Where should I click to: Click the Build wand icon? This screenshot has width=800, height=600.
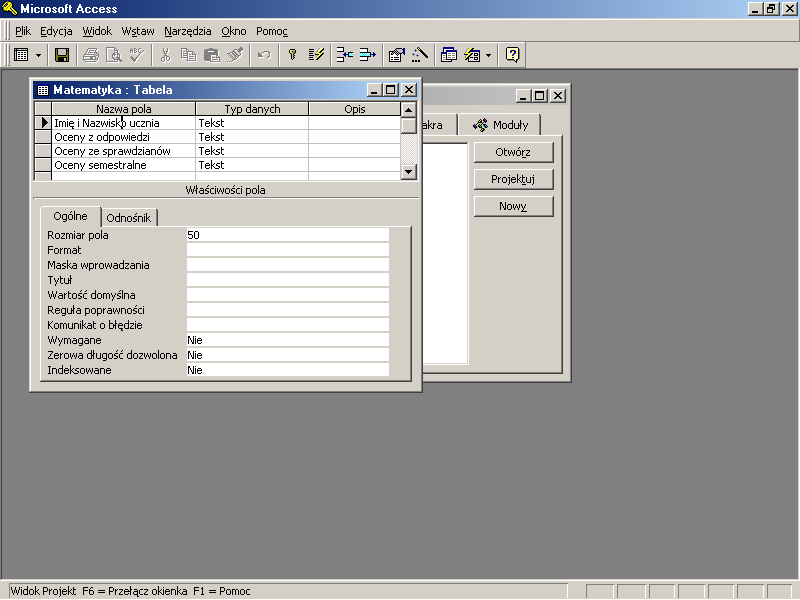(x=420, y=55)
